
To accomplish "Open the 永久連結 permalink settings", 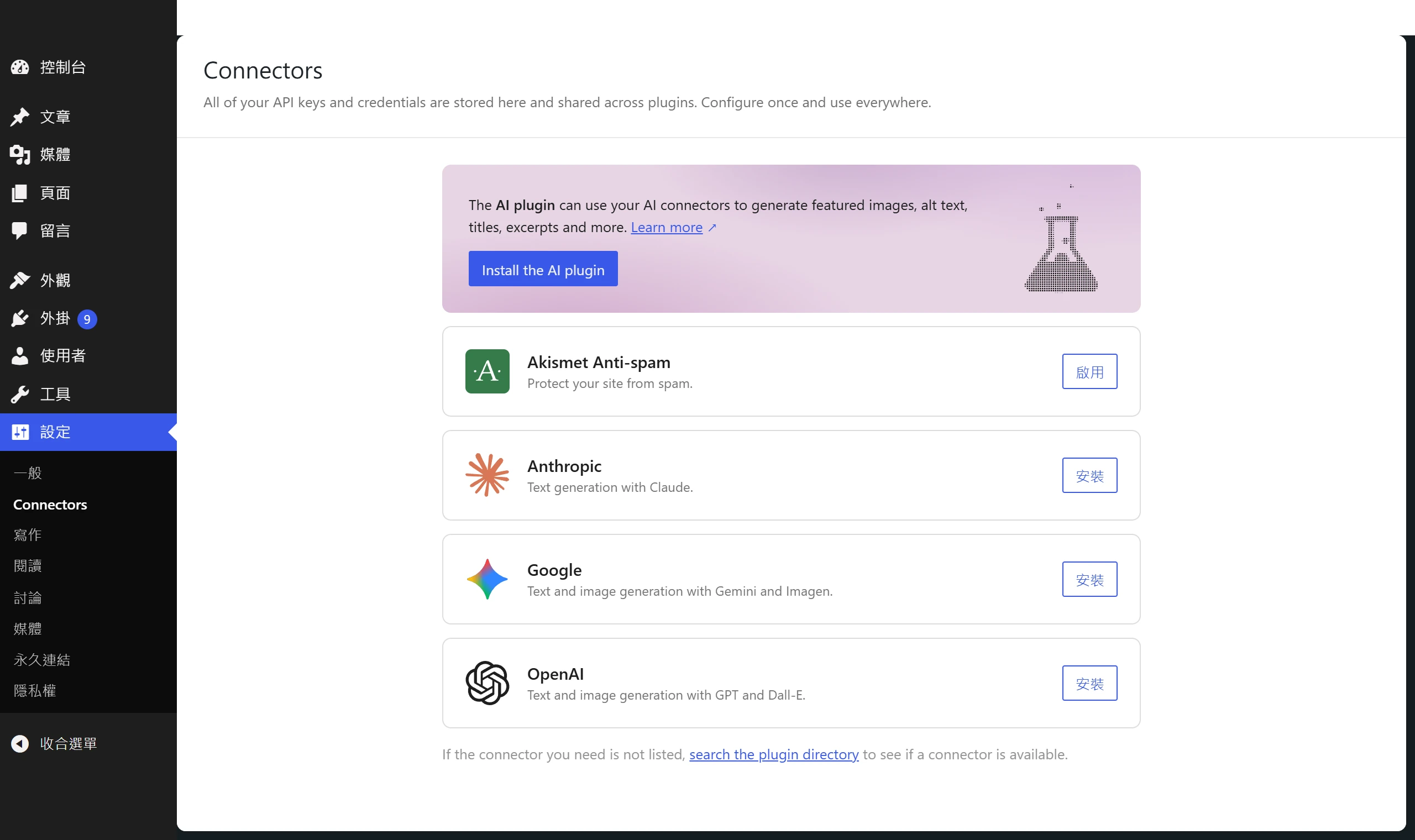I will (x=42, y=660).
